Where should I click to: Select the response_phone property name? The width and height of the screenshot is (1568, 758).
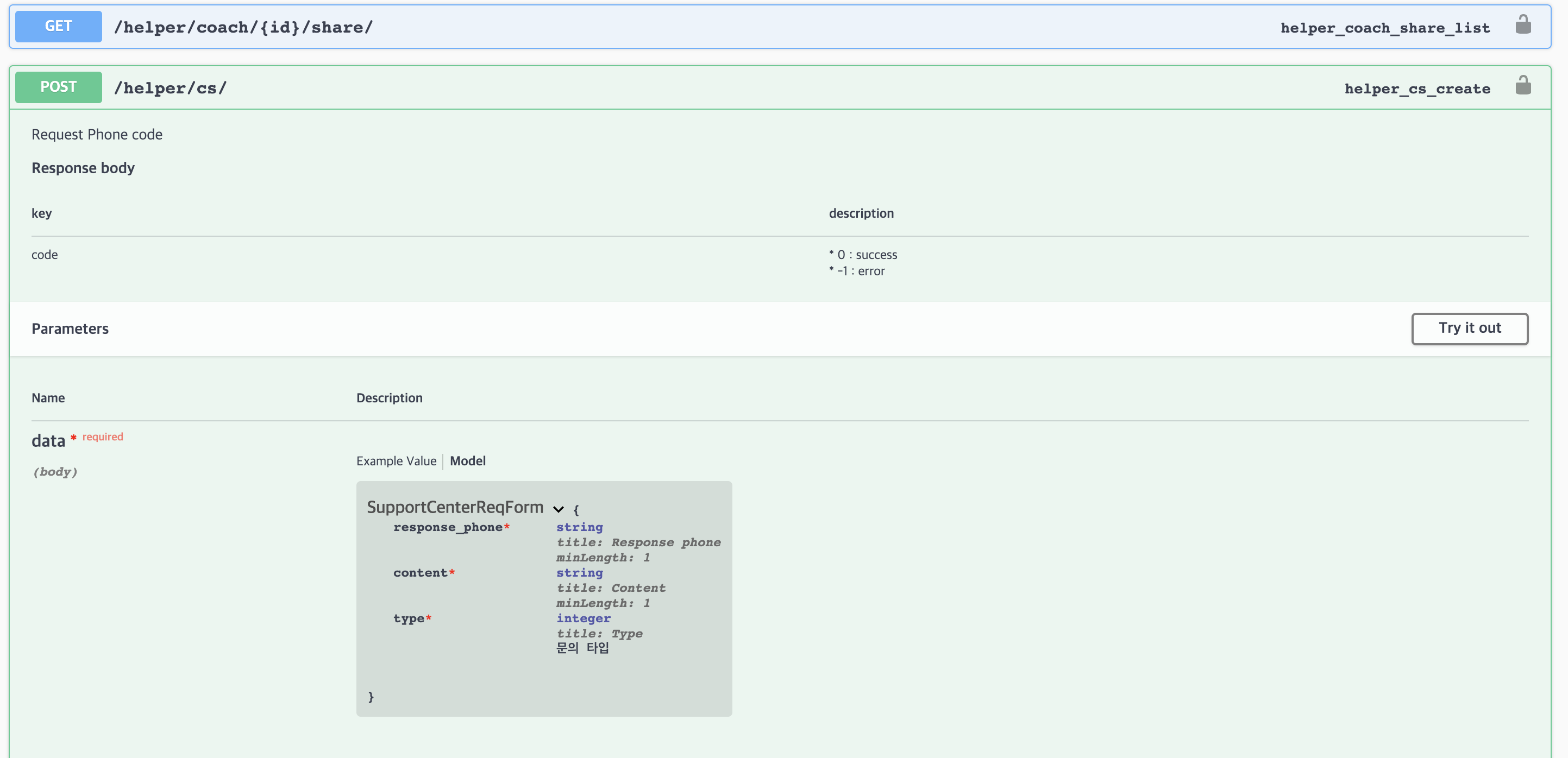coord(447,527)
